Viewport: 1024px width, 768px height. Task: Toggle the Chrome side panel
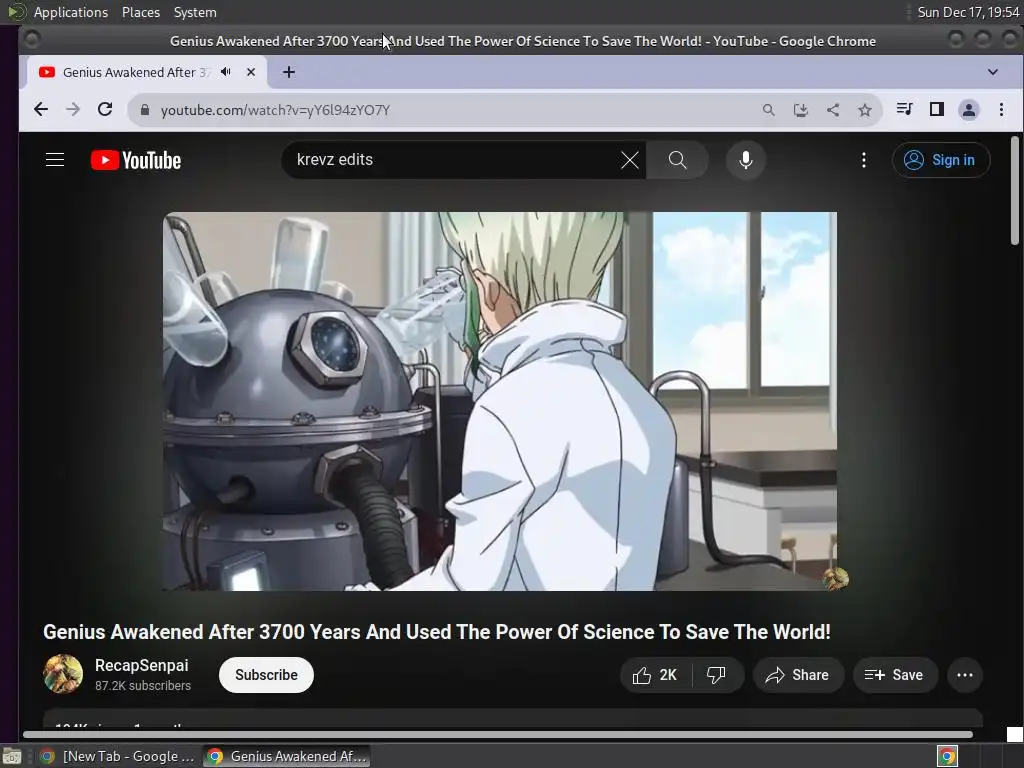coord(936,109)
